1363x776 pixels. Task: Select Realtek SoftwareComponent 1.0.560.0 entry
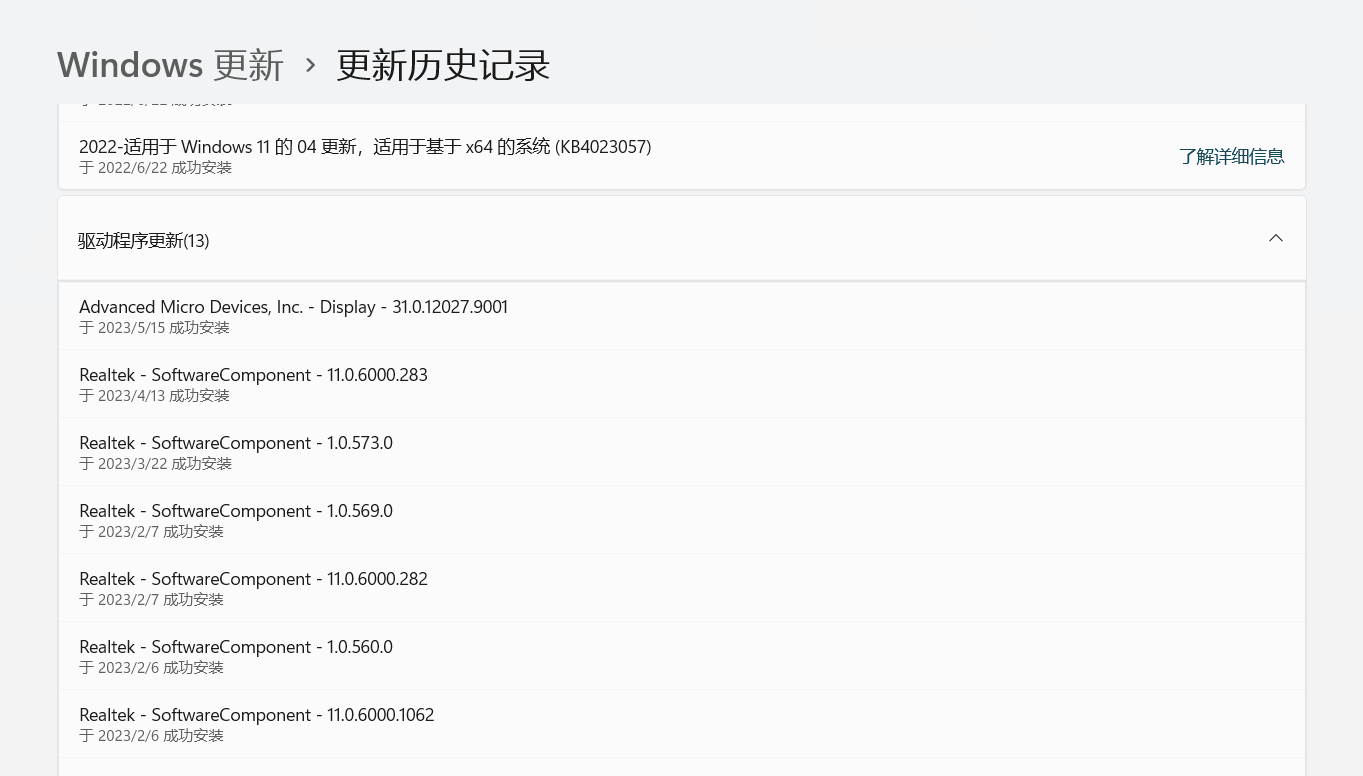(682, 656)
